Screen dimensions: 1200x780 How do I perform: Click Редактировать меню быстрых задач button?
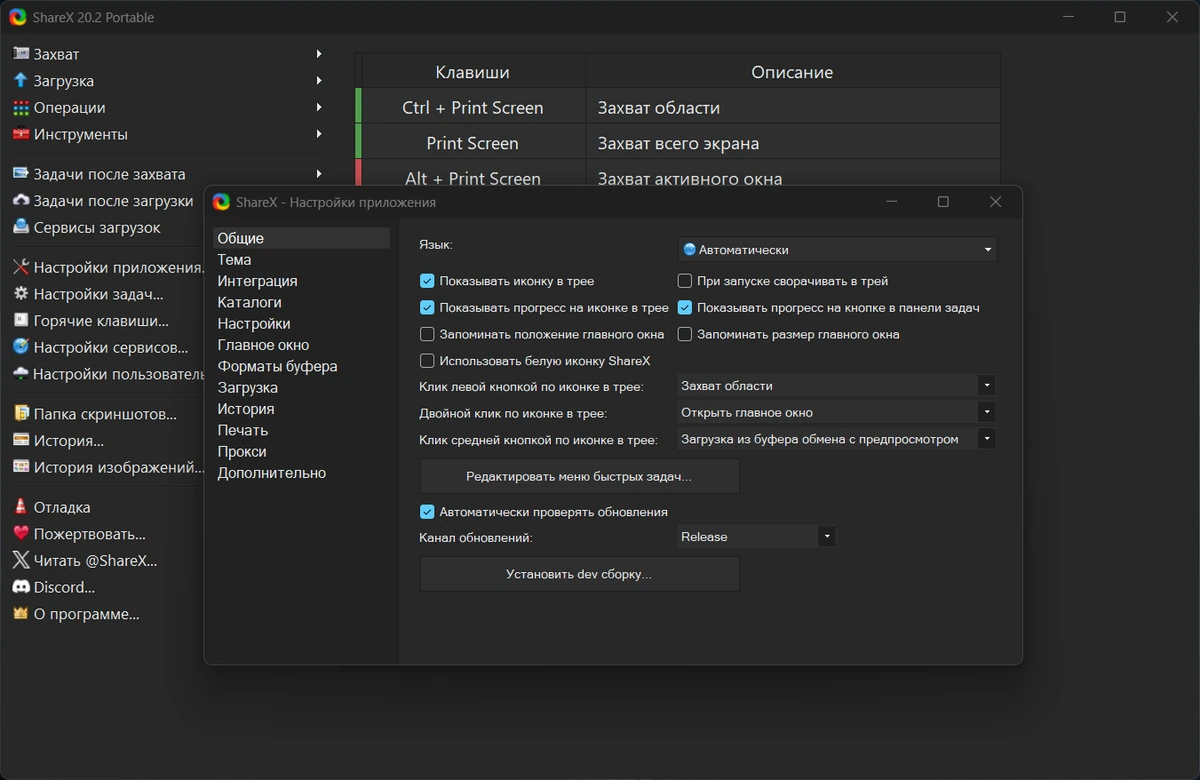579,477
